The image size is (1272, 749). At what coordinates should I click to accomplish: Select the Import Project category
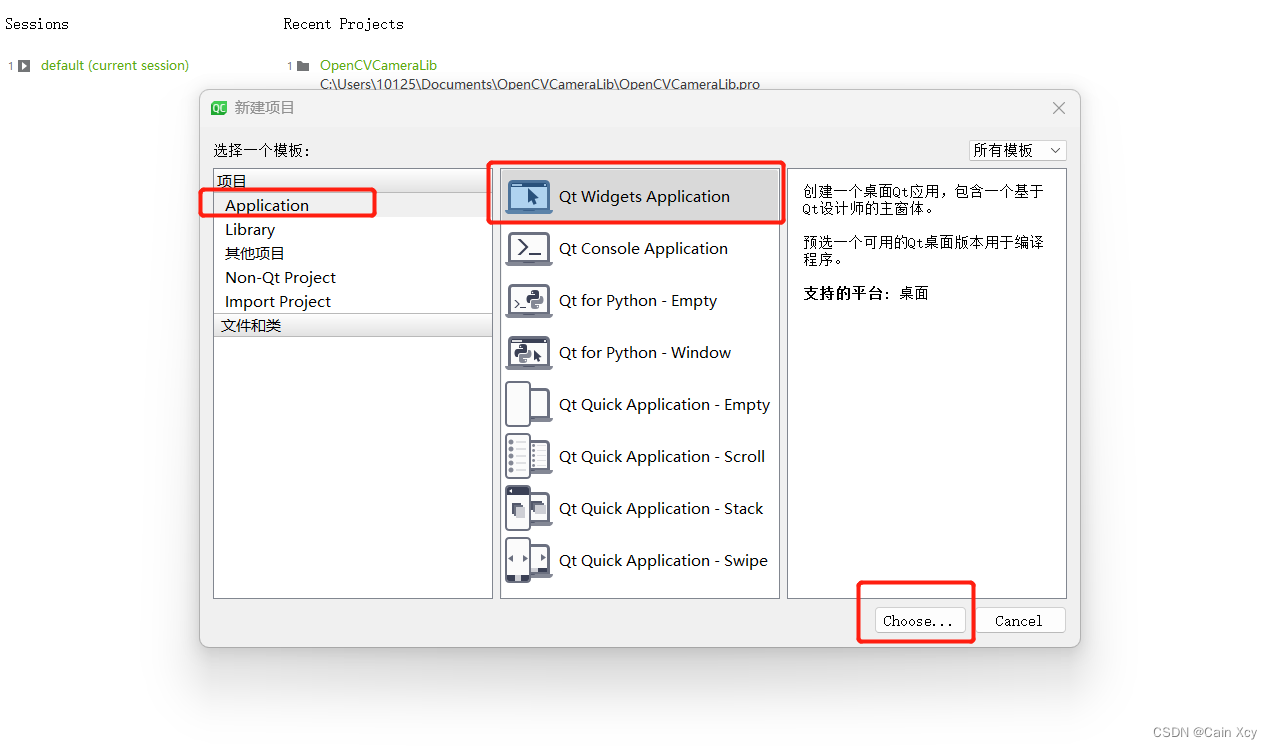pyautogui.click(x=353, y=301)
